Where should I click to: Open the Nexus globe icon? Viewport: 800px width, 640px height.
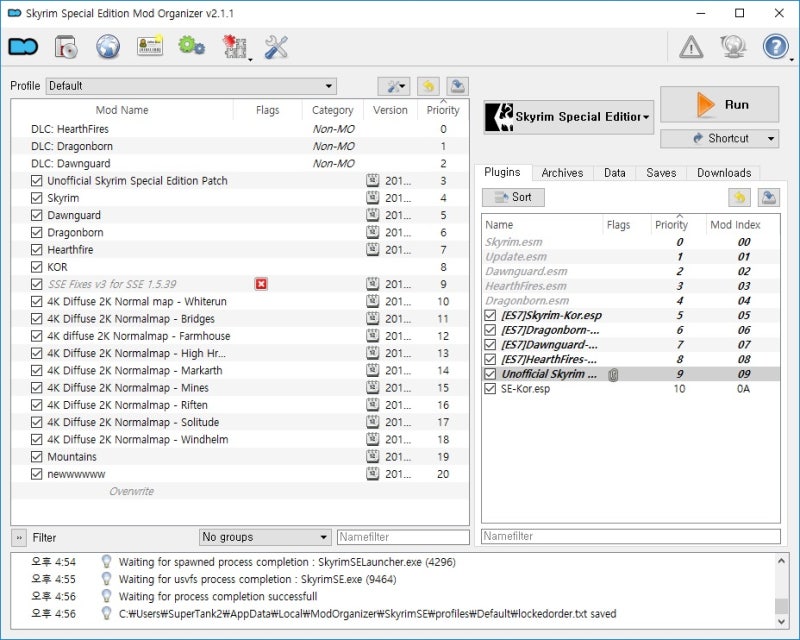click(108, 47)
